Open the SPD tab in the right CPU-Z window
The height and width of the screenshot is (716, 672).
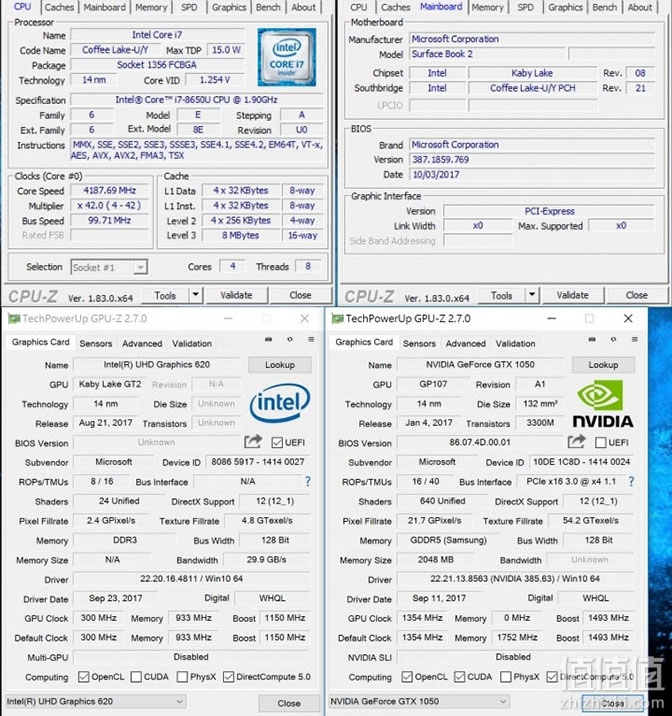[x=525, y=7]
